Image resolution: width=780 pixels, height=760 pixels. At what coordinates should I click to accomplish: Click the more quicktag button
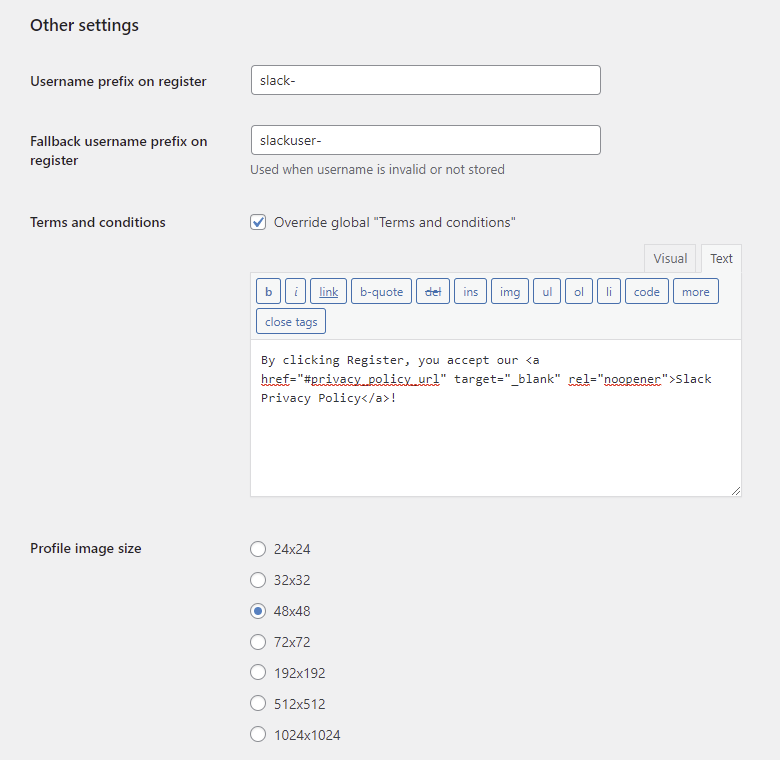[x=696, y=292]
